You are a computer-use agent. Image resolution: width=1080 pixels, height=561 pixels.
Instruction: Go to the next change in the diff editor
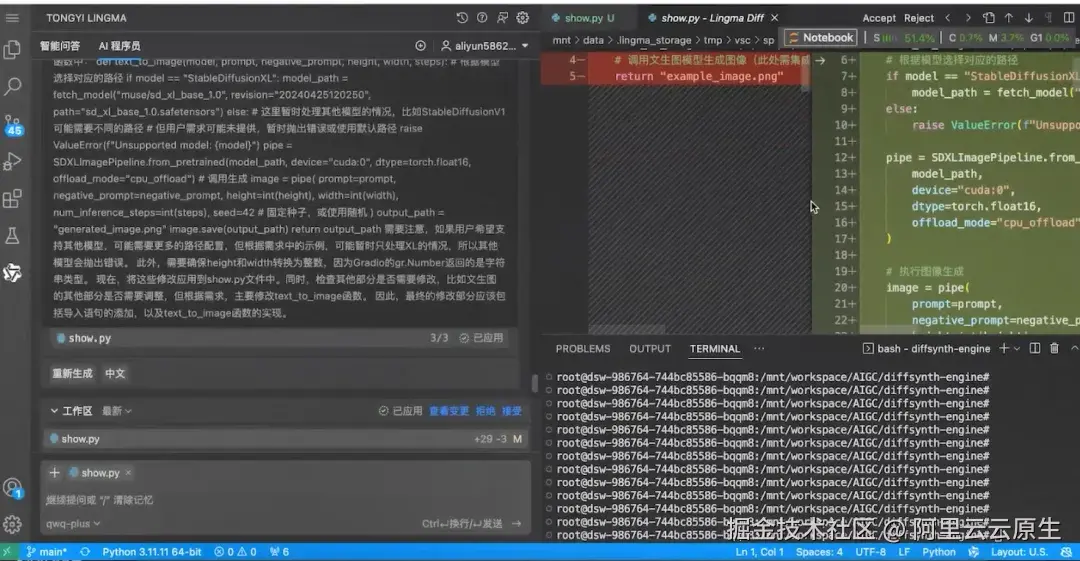tap(968, 18)
